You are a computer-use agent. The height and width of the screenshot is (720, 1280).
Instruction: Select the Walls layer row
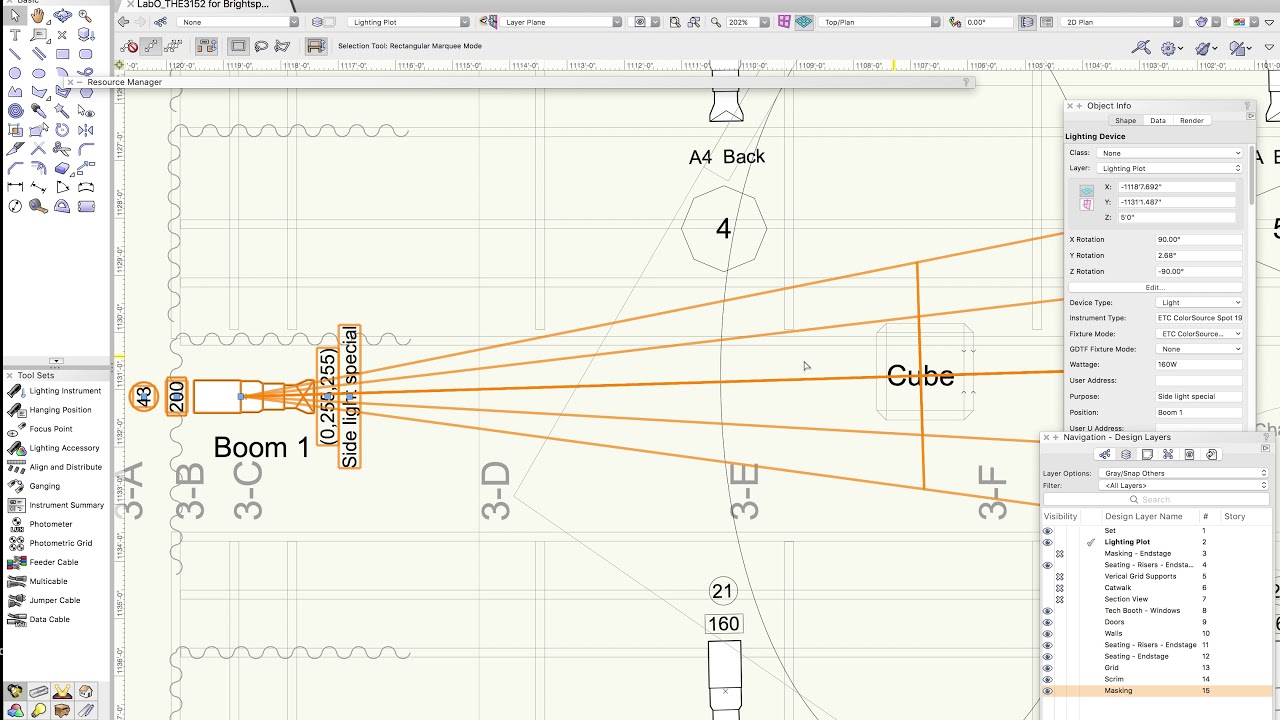pos(1155,634)
